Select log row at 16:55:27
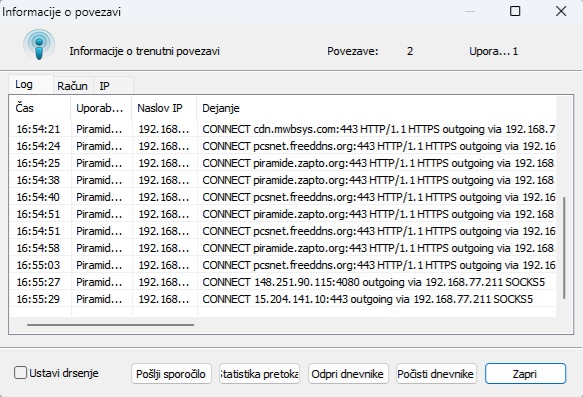The width and height of the screenshot is (583, 397). 283,282
